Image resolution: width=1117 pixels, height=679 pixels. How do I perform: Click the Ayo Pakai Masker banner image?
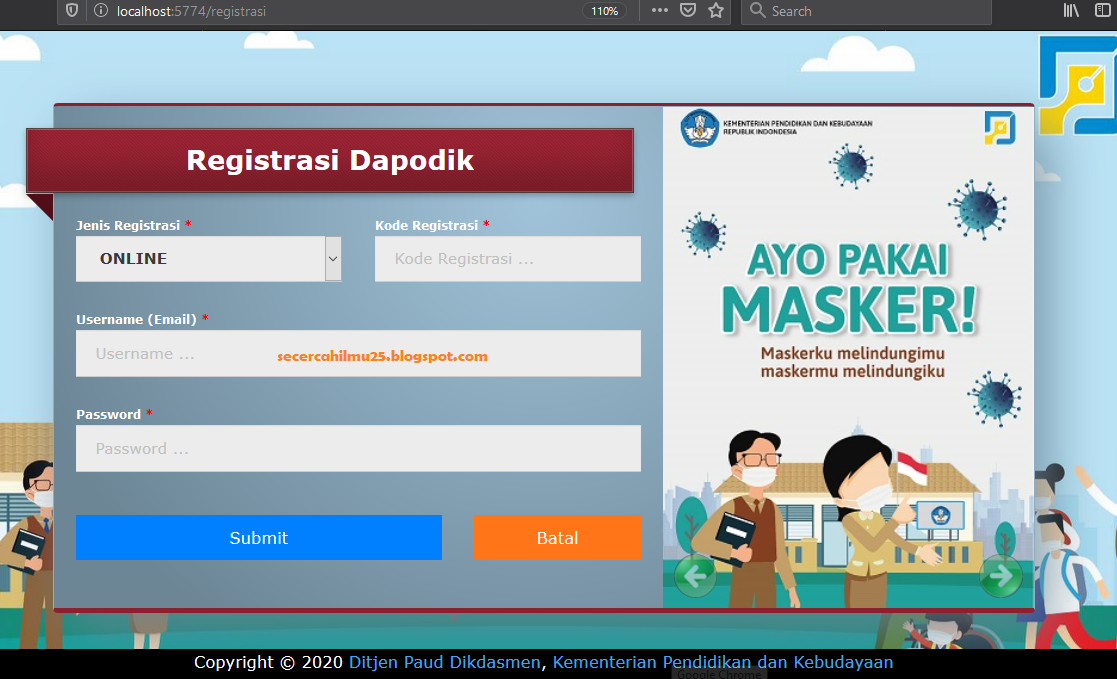pos(848,357)
